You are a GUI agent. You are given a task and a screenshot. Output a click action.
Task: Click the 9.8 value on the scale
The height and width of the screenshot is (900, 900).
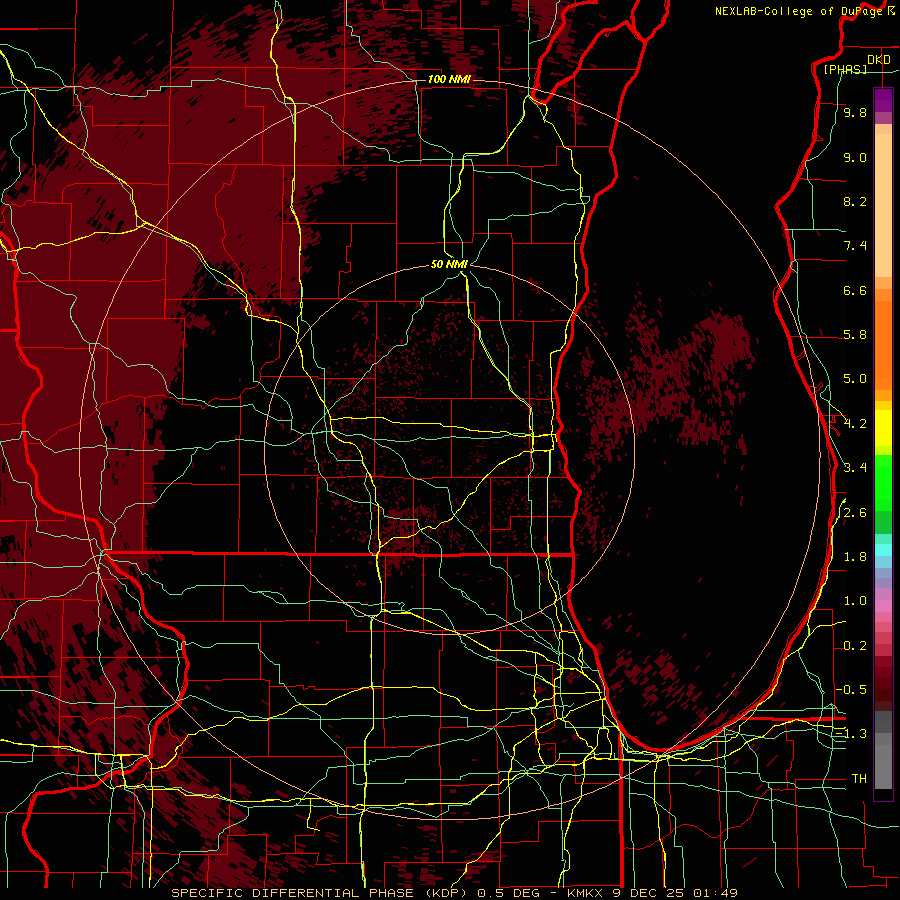[855, 112]
